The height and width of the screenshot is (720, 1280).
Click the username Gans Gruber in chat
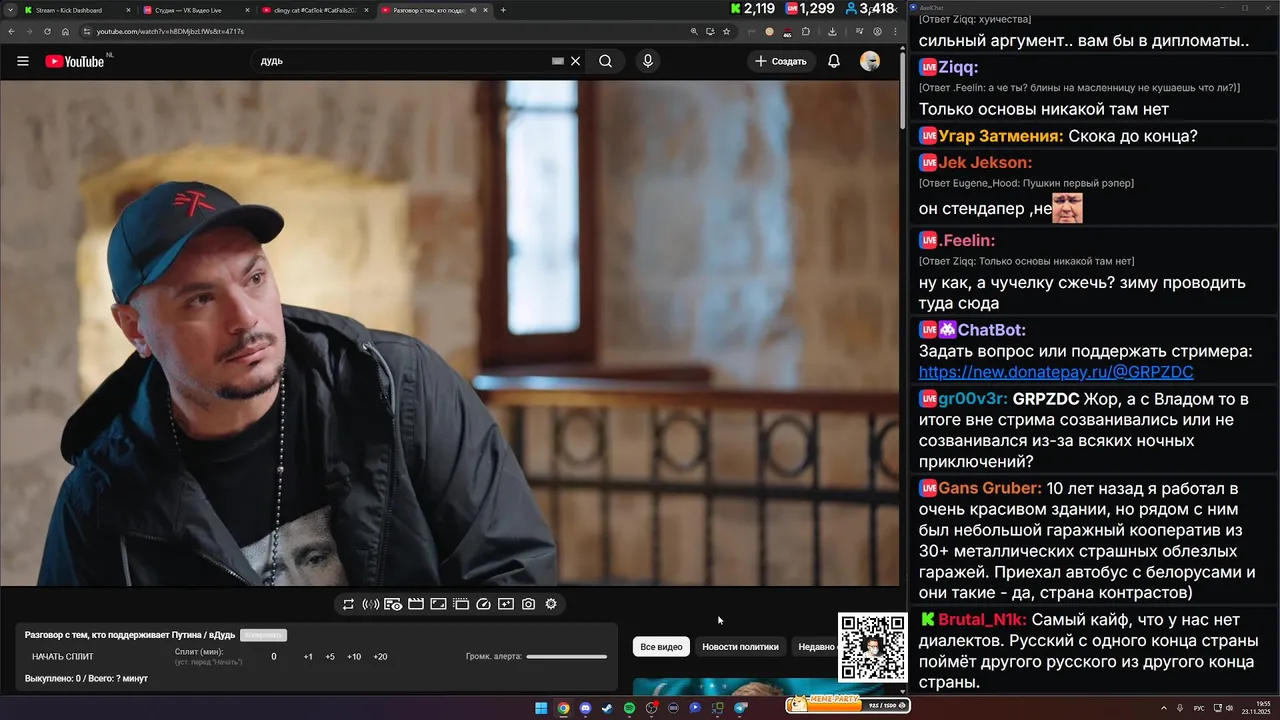tap(990, 488)
